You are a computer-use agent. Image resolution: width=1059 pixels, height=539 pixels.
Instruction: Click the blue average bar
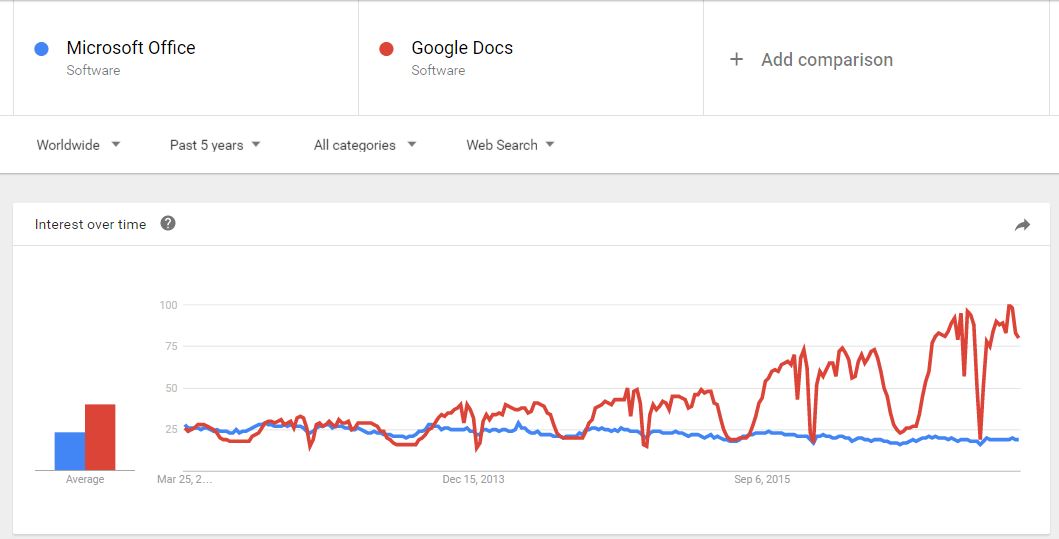pos(69,451)
